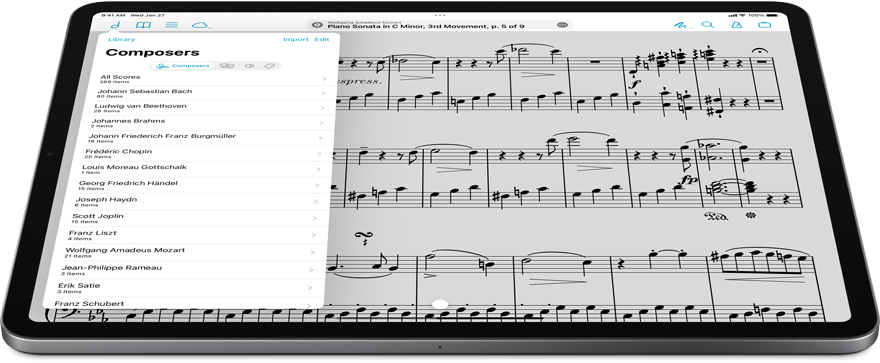Open the score library music note icon

click(x=115, y=25)
